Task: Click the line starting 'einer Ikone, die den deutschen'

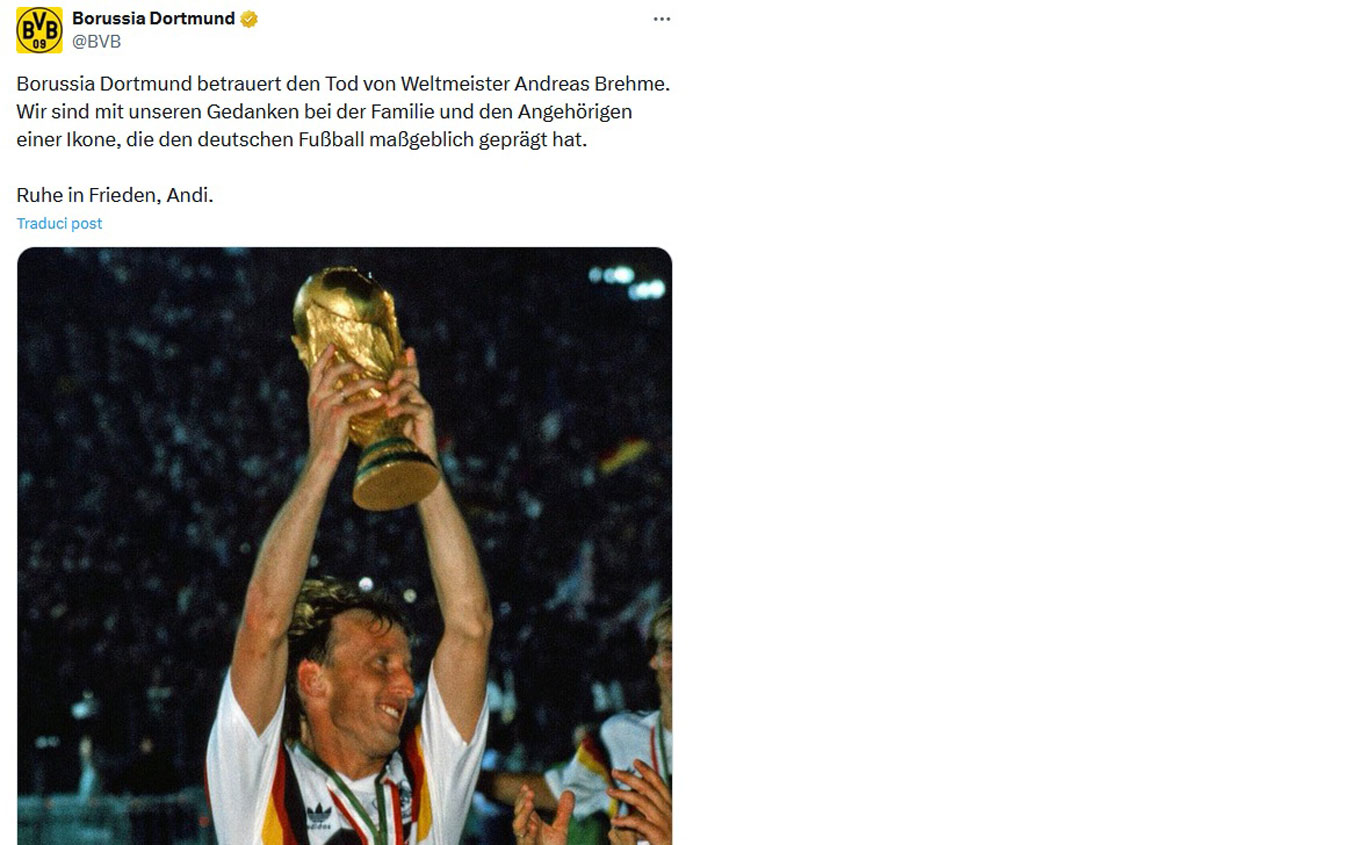Action: point(302,140)
